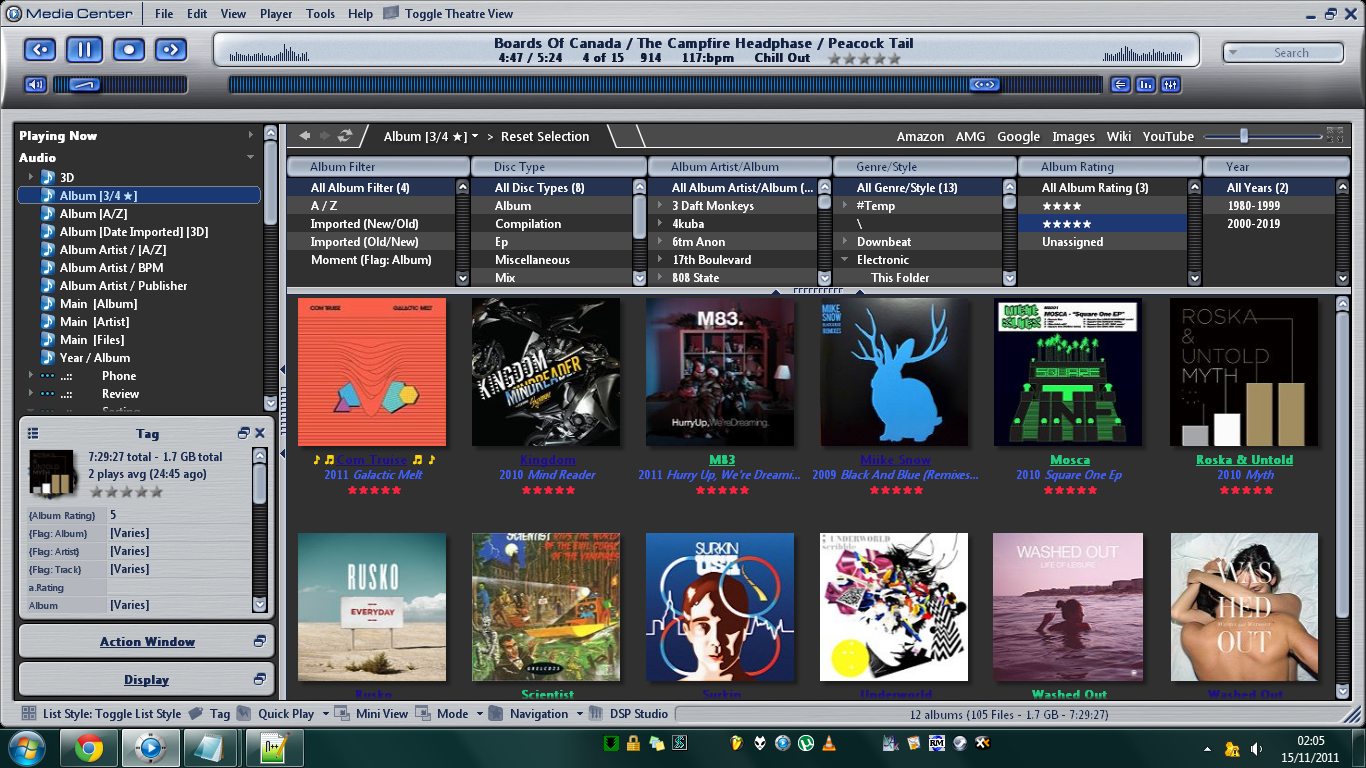Expand the Review tree node
This screenshot has height=768, width=1366.
click(x=31, y=394)
